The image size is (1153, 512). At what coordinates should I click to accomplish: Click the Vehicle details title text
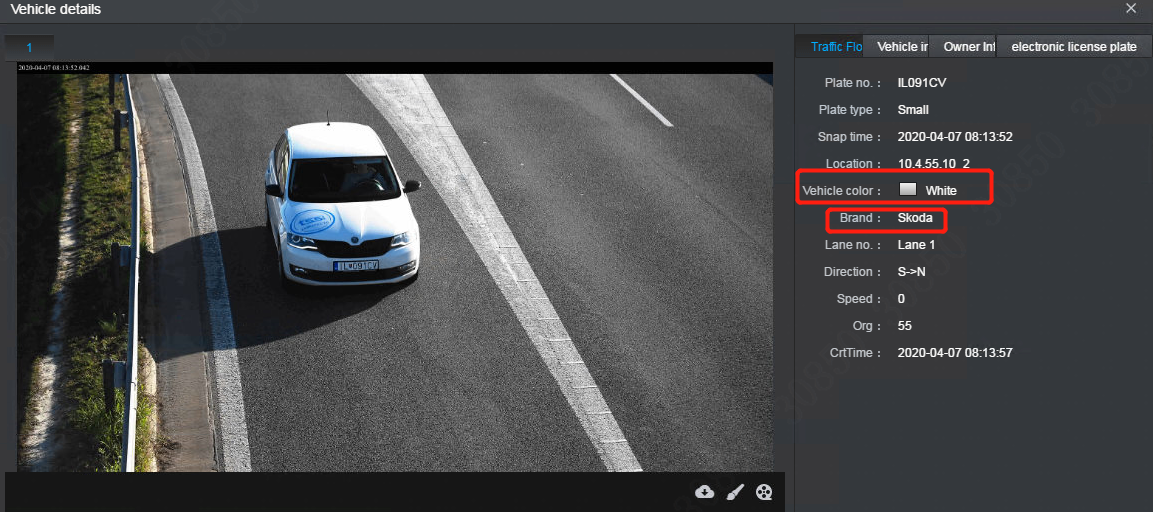(x=55, y=10)
